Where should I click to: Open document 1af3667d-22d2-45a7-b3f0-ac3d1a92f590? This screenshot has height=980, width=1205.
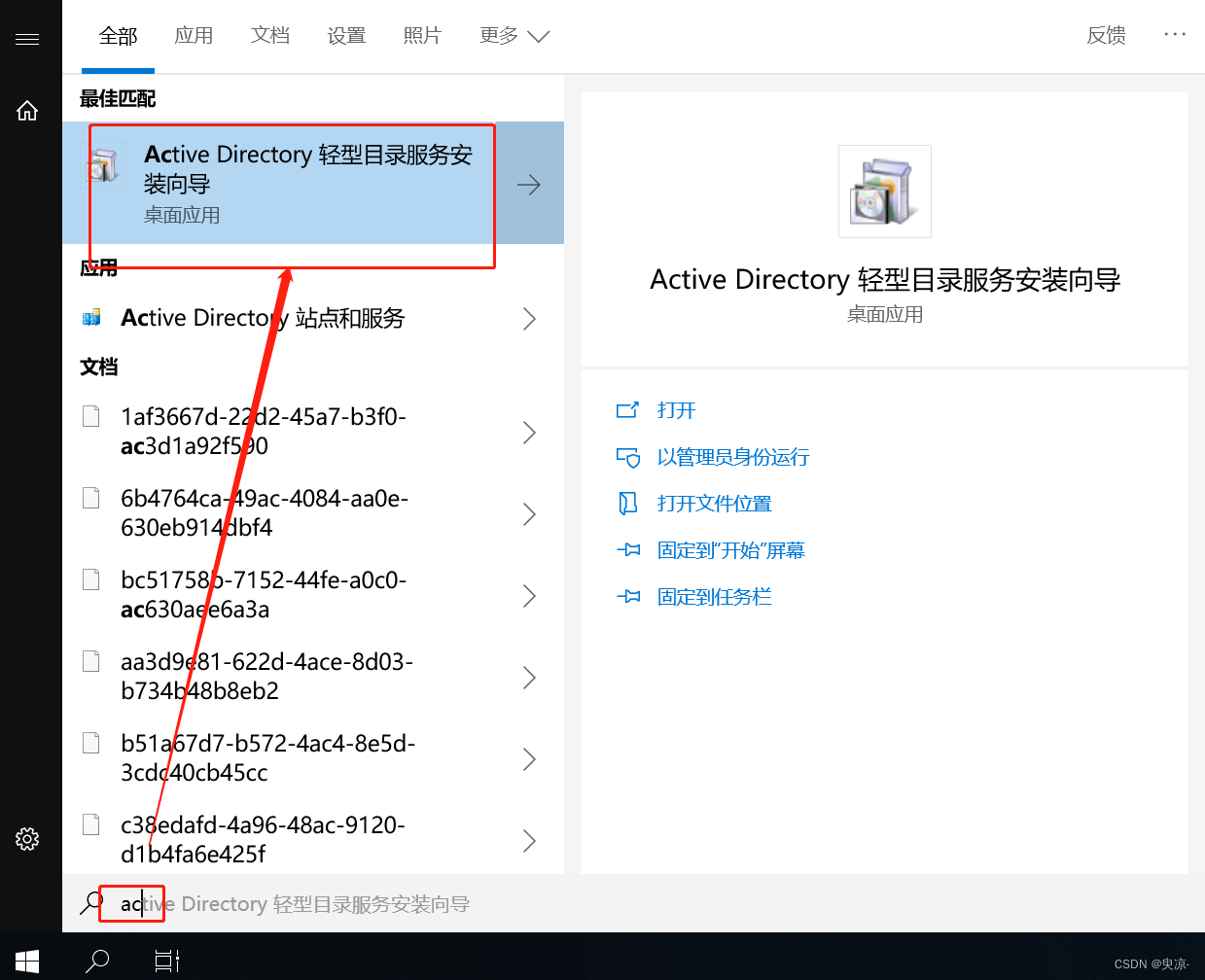(313, 432)
